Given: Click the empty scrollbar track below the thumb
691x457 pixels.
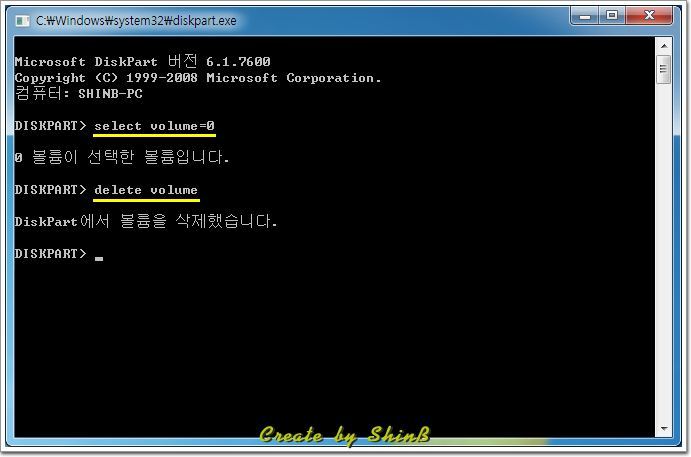Looking at the screenshot, I should click(x=664, y=251).
